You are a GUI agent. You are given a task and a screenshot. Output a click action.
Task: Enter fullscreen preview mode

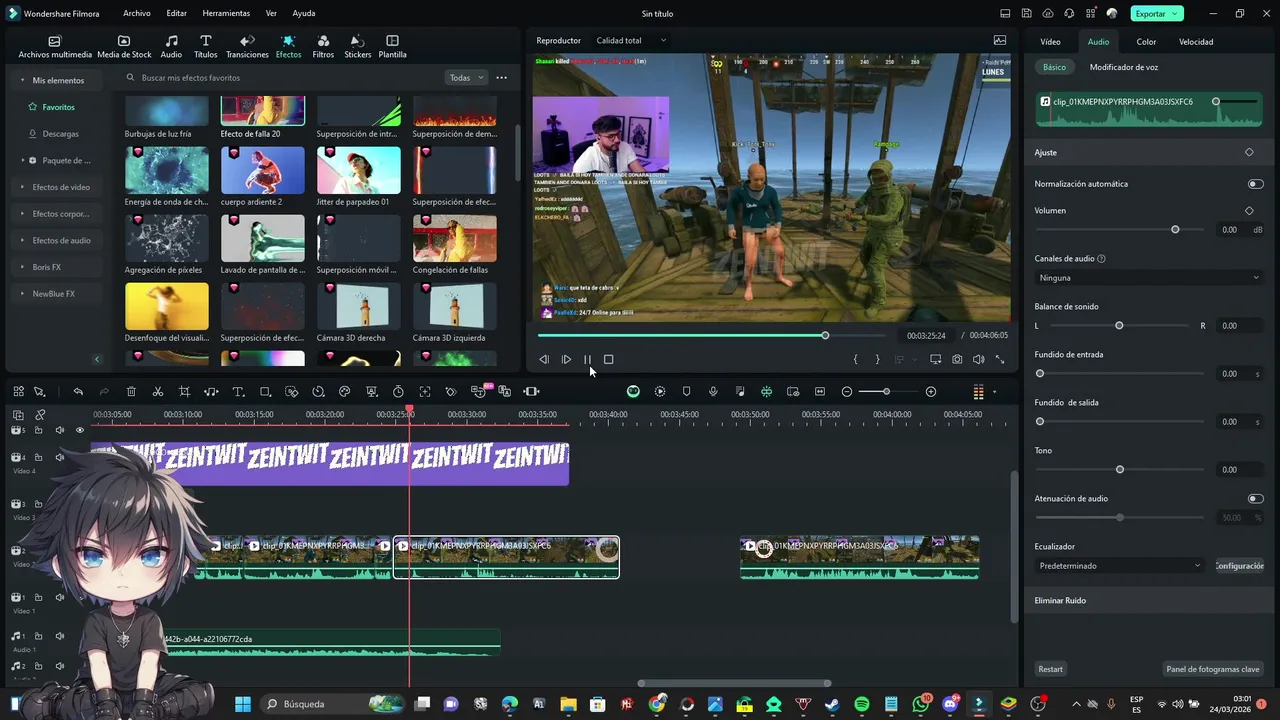click(1000, 360)
